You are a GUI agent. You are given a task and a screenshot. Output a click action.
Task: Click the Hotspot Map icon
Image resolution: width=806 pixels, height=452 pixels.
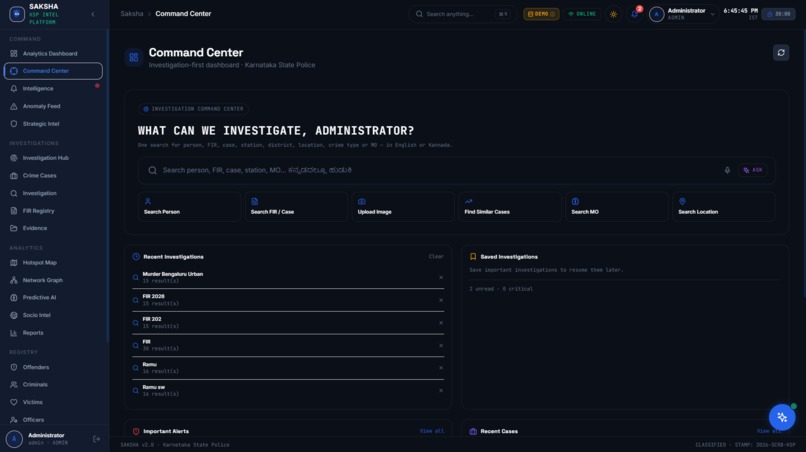(14, 263)
